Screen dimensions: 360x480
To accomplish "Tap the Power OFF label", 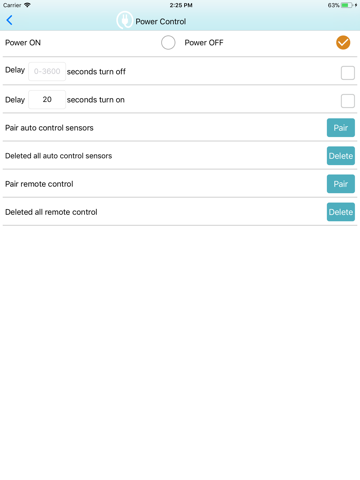I will (204, 43).
